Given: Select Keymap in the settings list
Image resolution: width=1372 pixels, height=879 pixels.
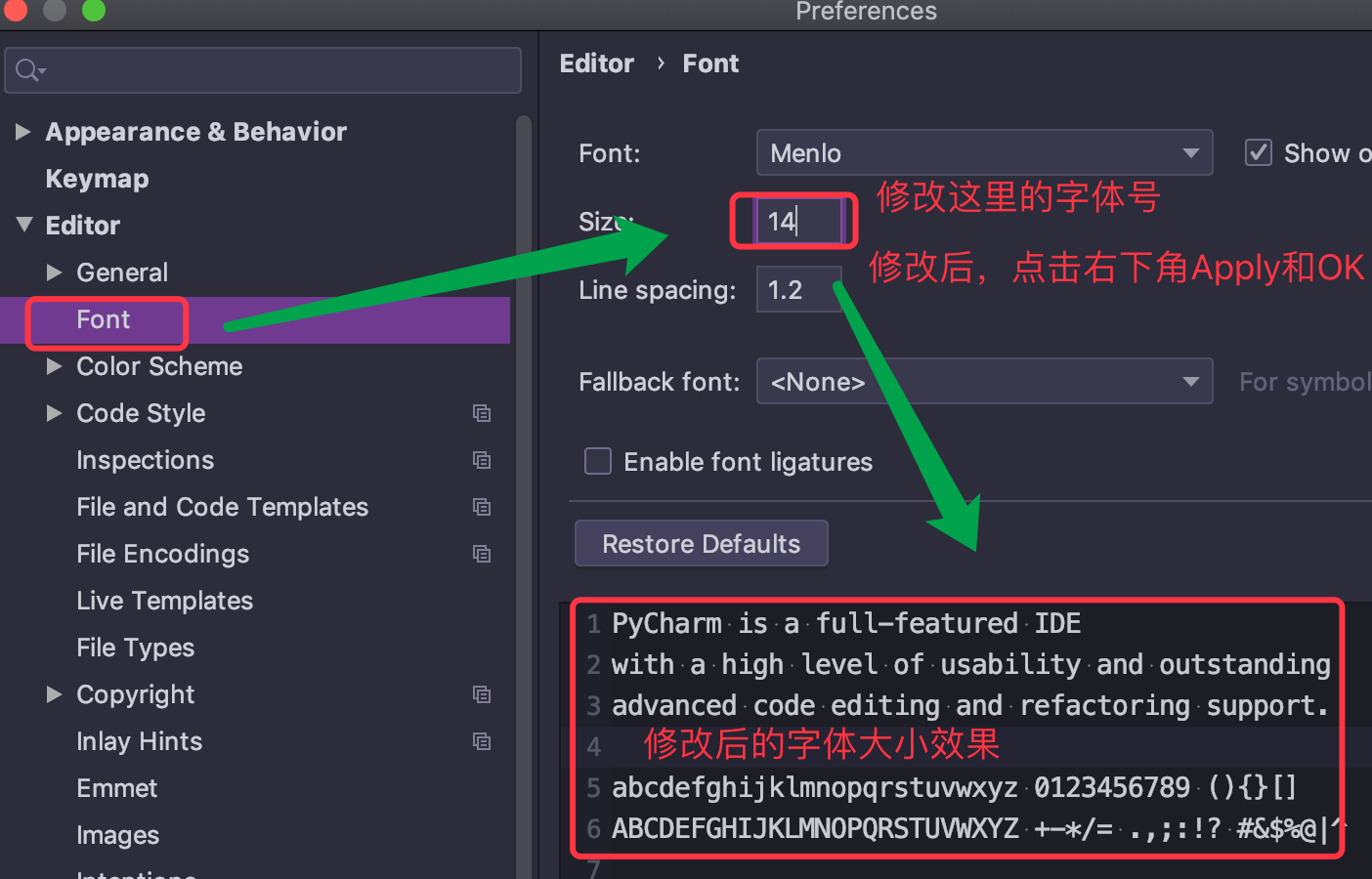Looking at the screenshot, I should click(x=97, y=179).
